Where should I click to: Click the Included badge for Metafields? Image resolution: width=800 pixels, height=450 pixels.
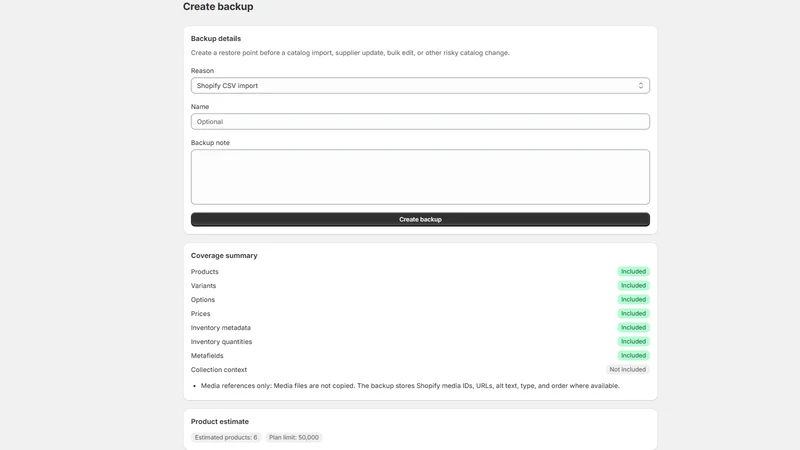(633, 356)
